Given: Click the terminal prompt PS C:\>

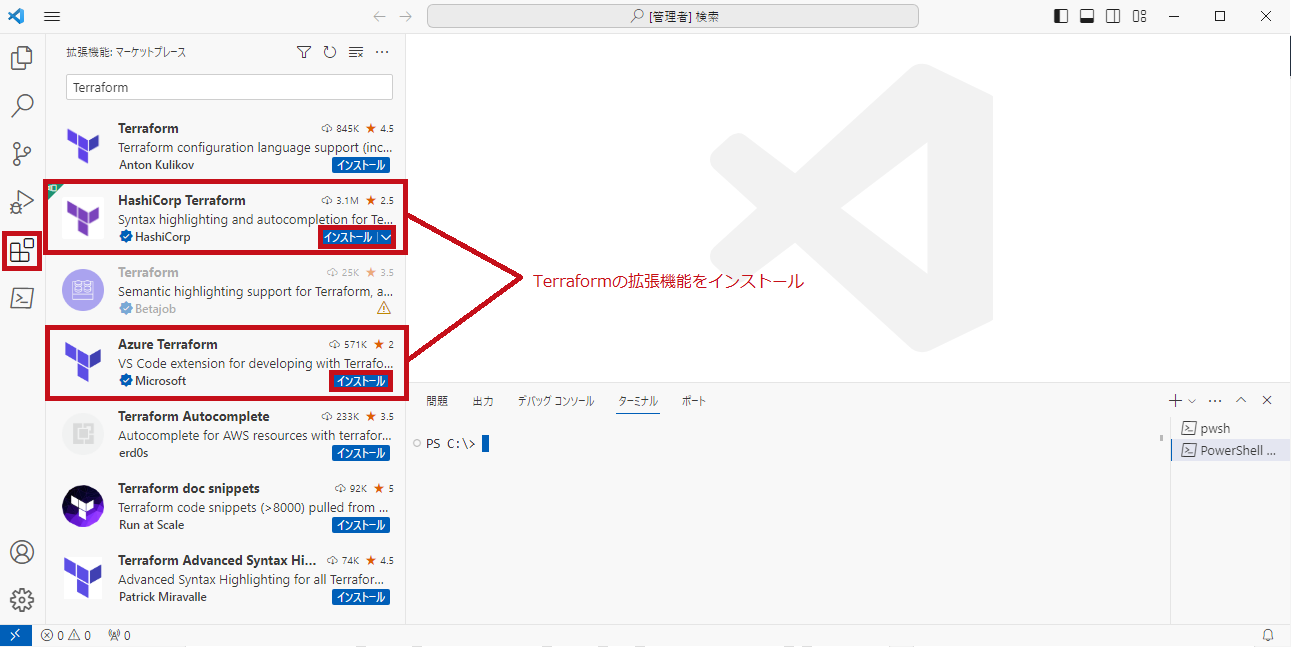Looking at the screenshot, I should point(450,444).
